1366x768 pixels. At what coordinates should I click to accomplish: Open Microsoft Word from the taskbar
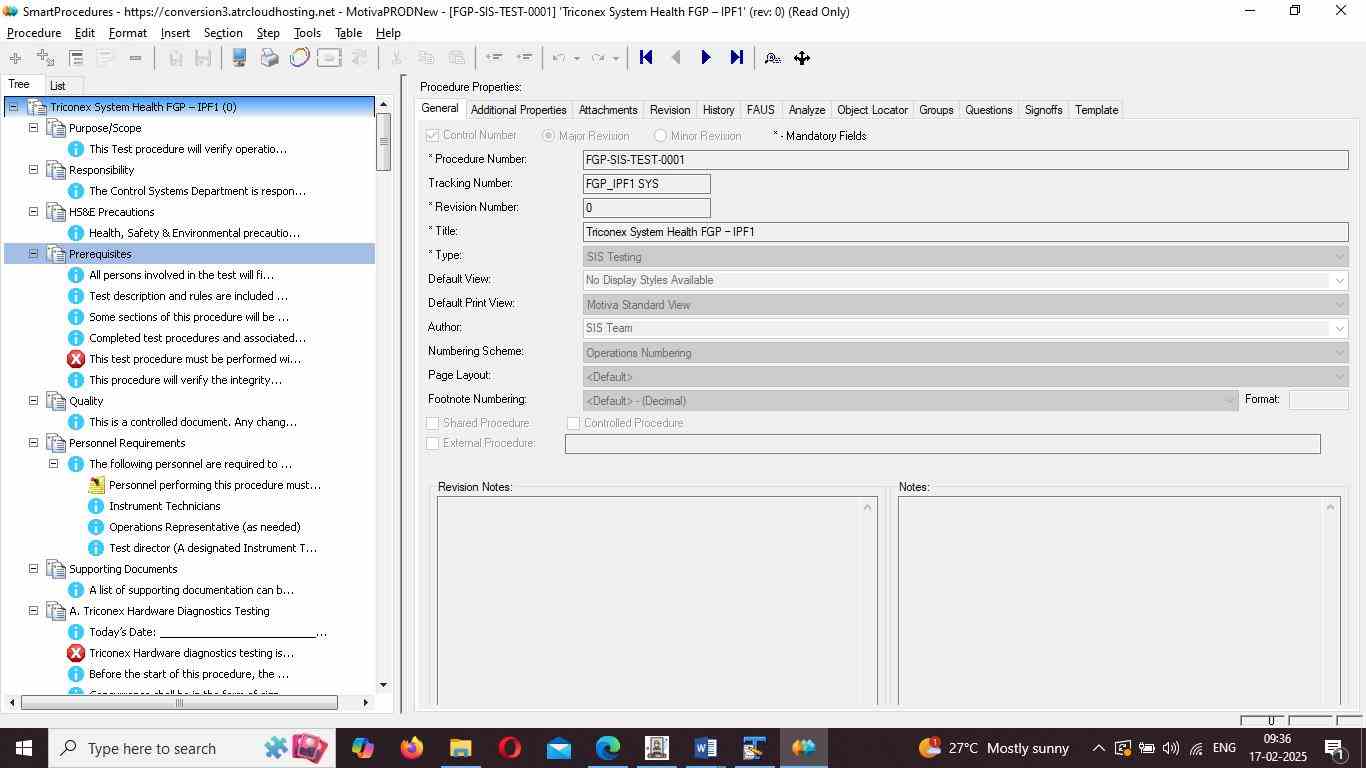(x=705, y=748)
